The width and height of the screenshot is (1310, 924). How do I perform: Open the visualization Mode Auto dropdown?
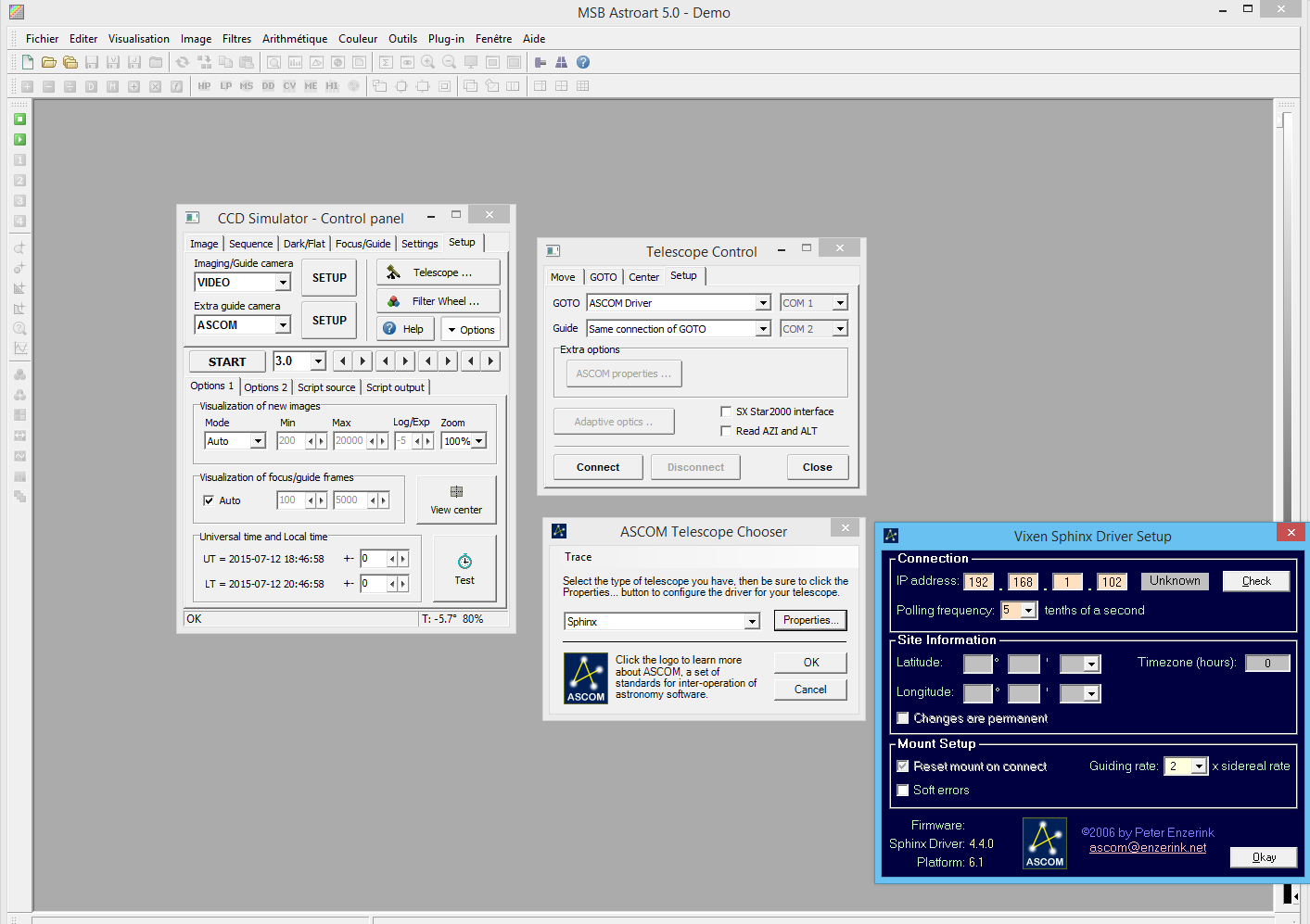[x=258, y=441]
